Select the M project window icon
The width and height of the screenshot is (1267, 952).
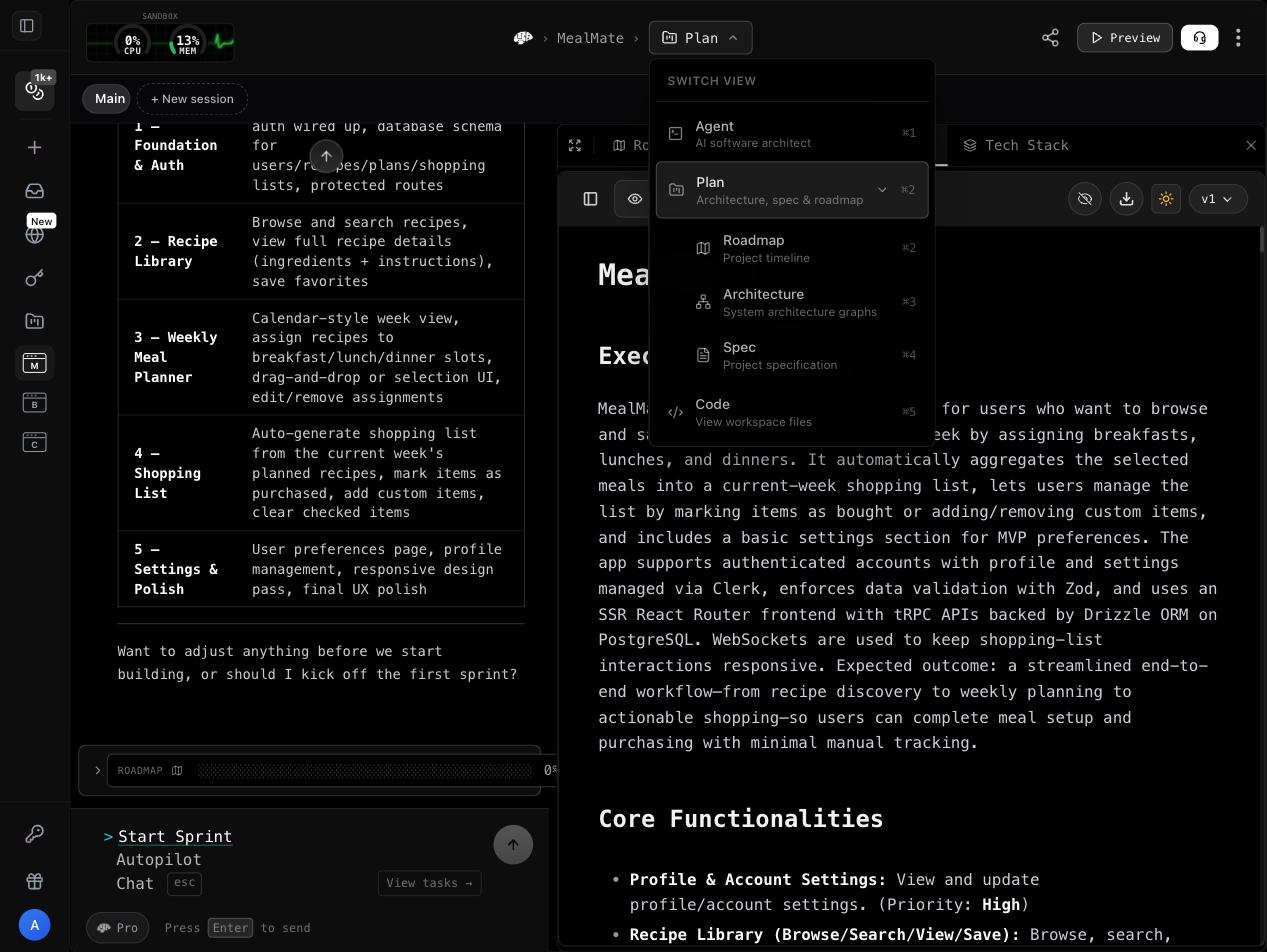coord(35,363)
